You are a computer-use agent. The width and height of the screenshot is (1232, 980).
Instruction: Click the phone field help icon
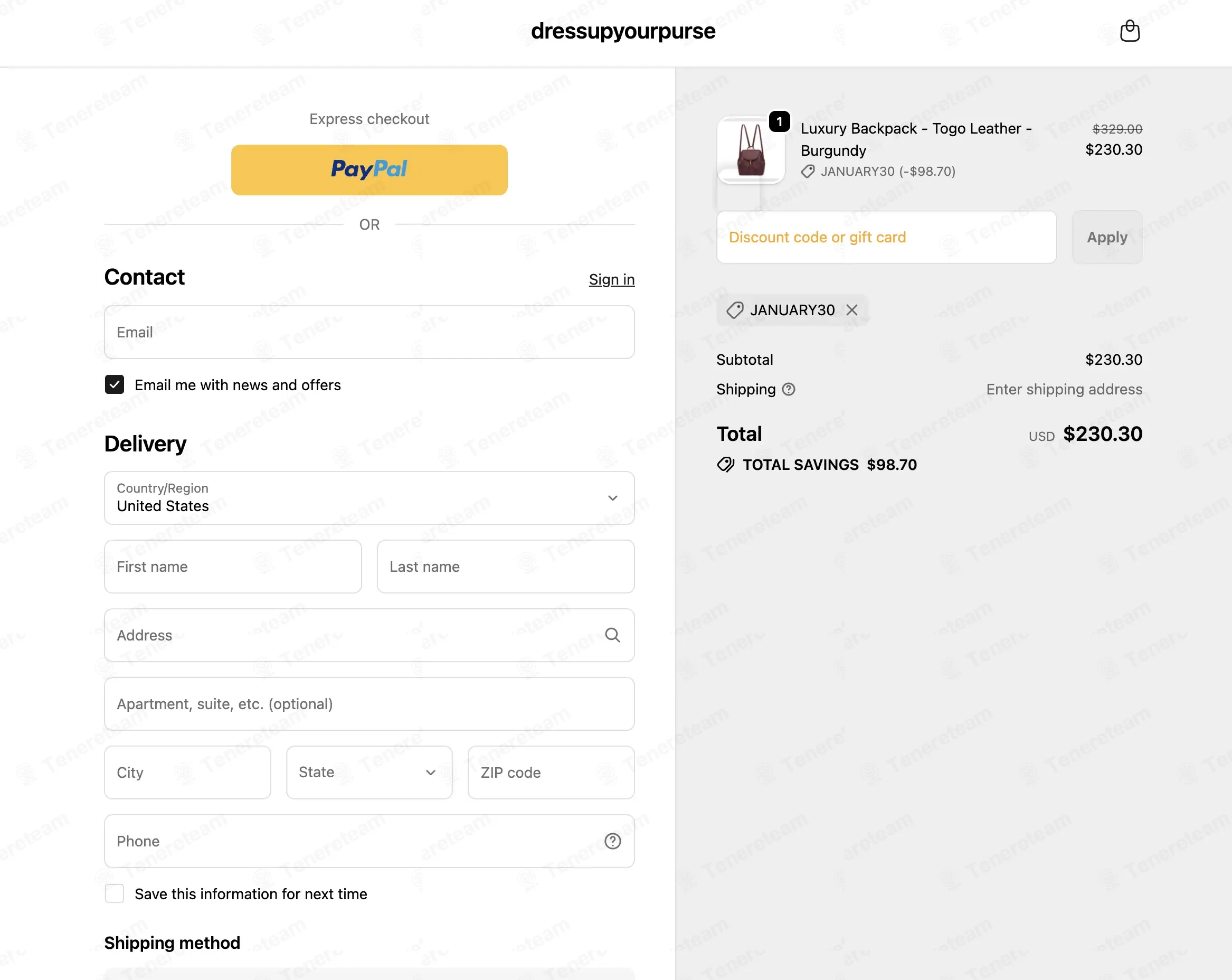[613, 841]
